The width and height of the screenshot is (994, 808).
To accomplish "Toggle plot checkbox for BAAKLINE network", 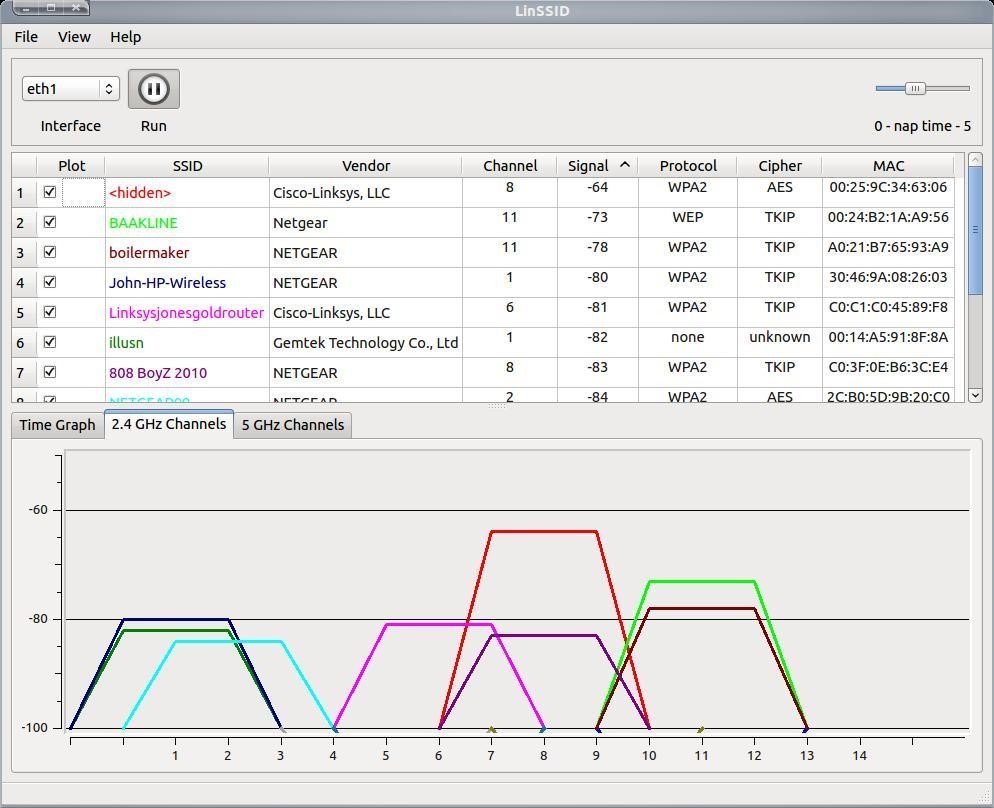I will pyautogui.click(x=50, y=222).
